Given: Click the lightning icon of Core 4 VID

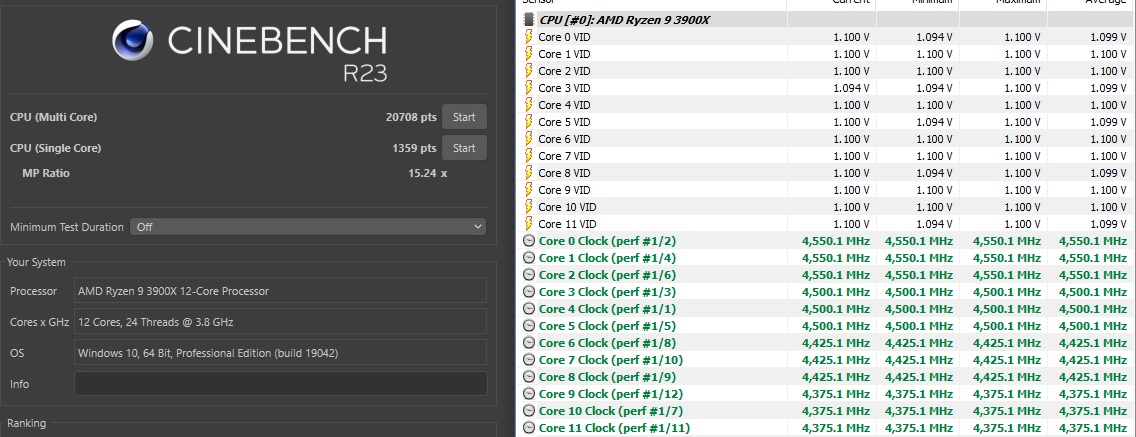Looking at the screenshot, I should 528,105.
